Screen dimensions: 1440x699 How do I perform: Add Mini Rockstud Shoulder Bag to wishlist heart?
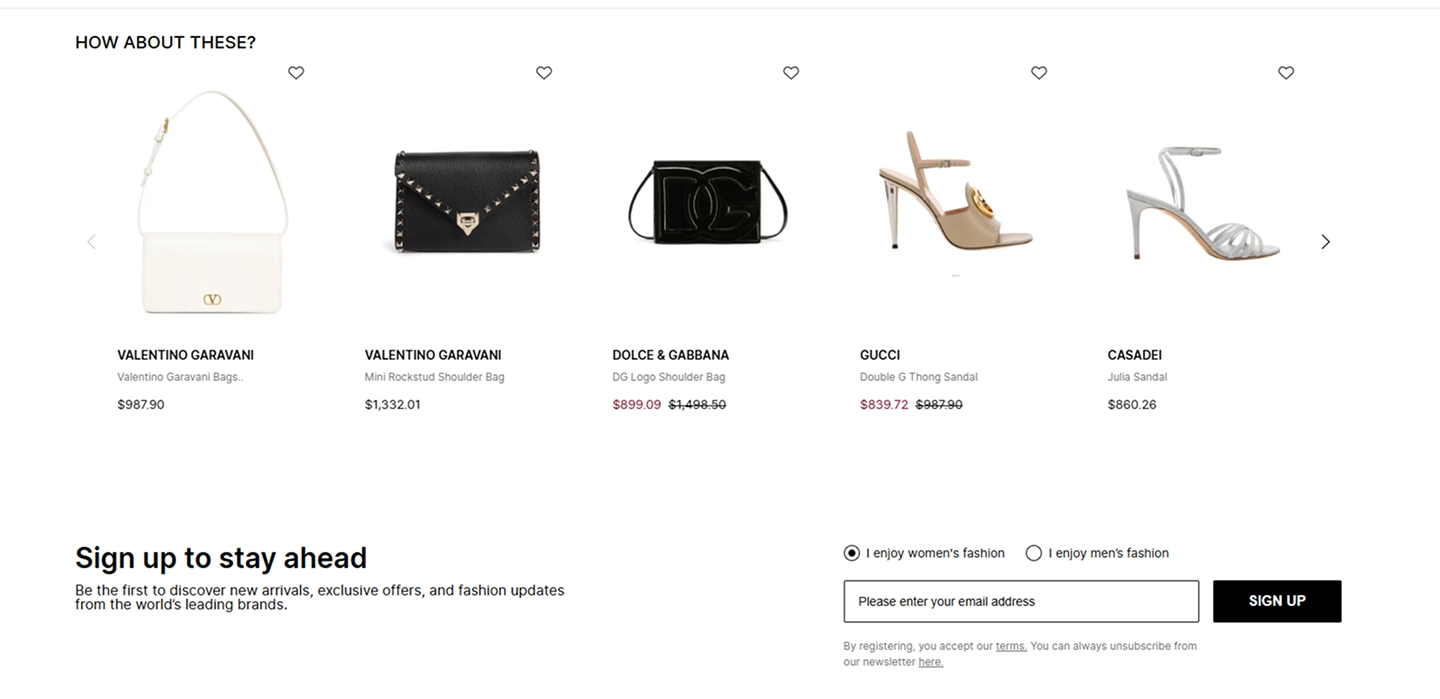coord(544,73)
